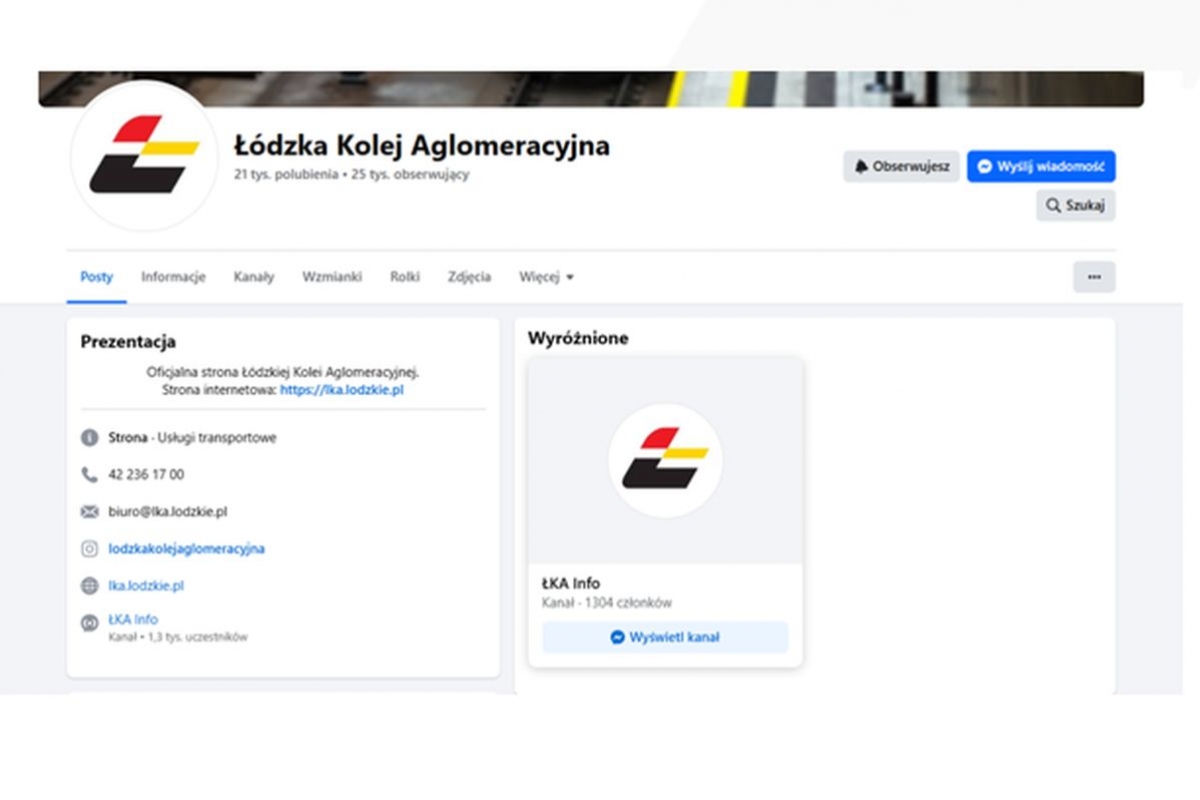Switch to the Informacje tab

pyautogui.click(x=173, y=277)
